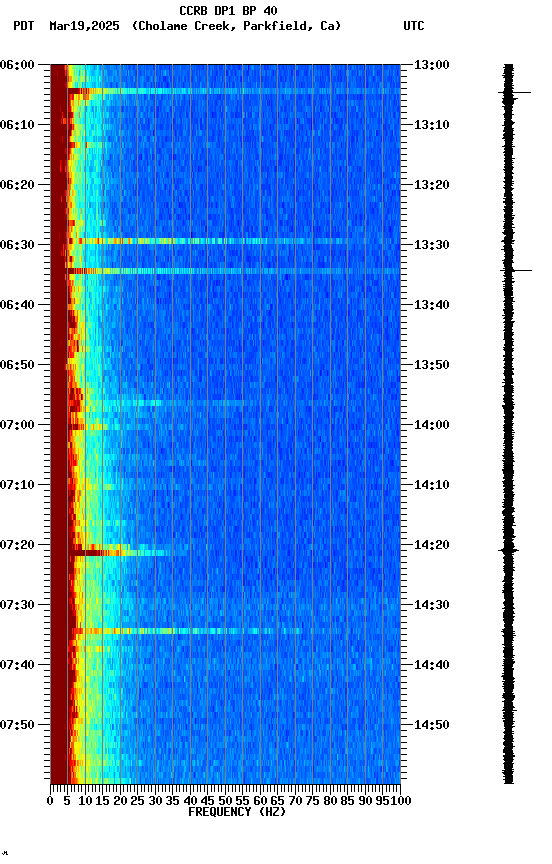The image size is (552, 864).
Task: Click the "13:40" UTC time label
Action: point(432,305)
